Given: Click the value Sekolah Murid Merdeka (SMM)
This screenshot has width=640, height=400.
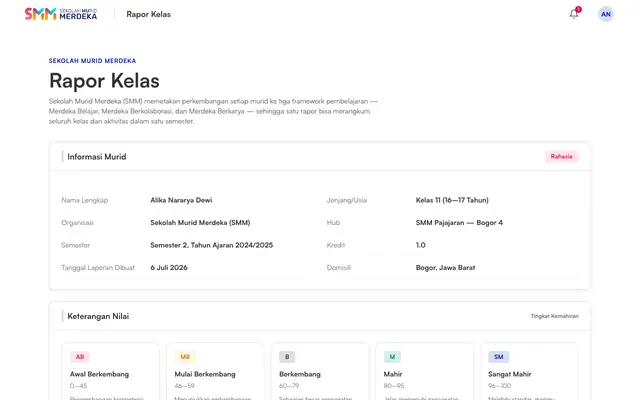Looking at the screenshot, I should pos(200,222).
